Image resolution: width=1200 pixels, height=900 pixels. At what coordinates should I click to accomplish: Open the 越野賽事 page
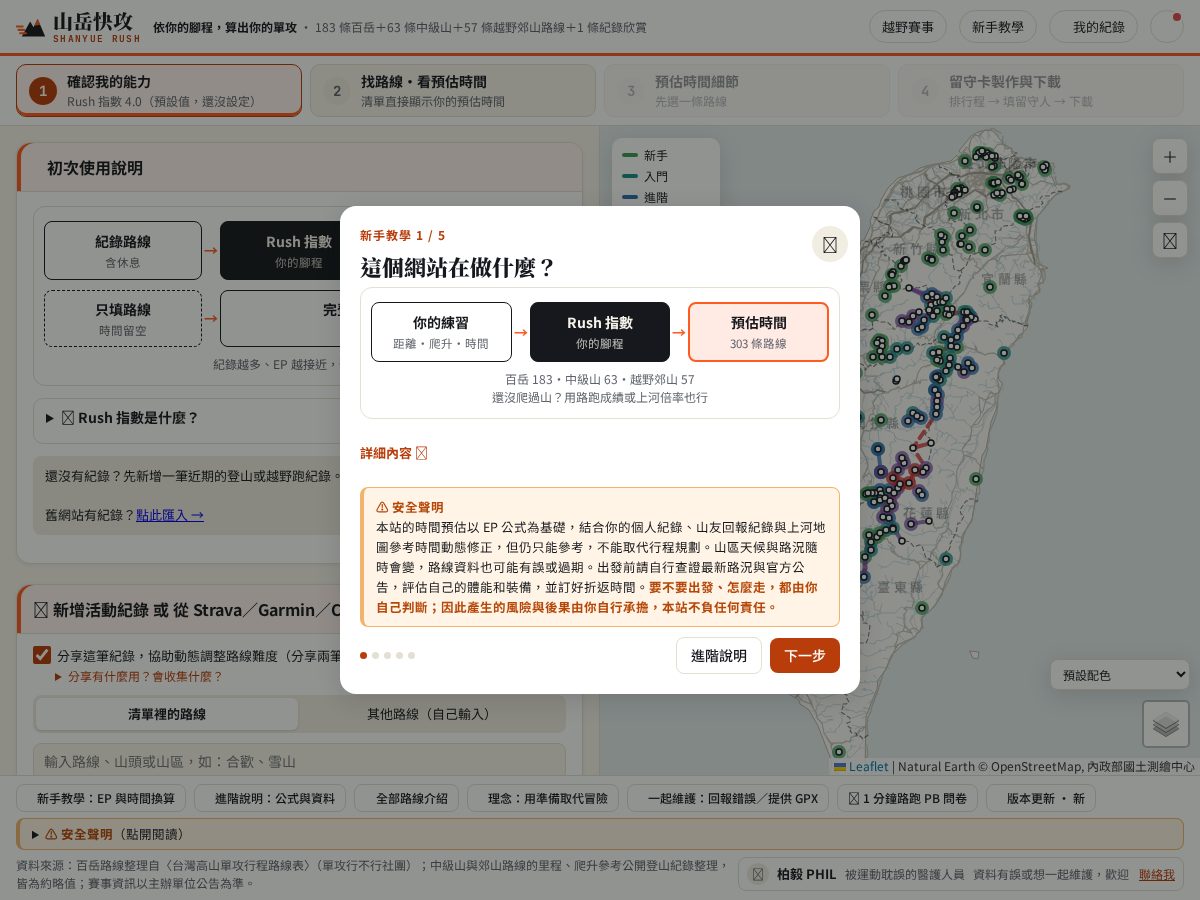click(908, 27)
